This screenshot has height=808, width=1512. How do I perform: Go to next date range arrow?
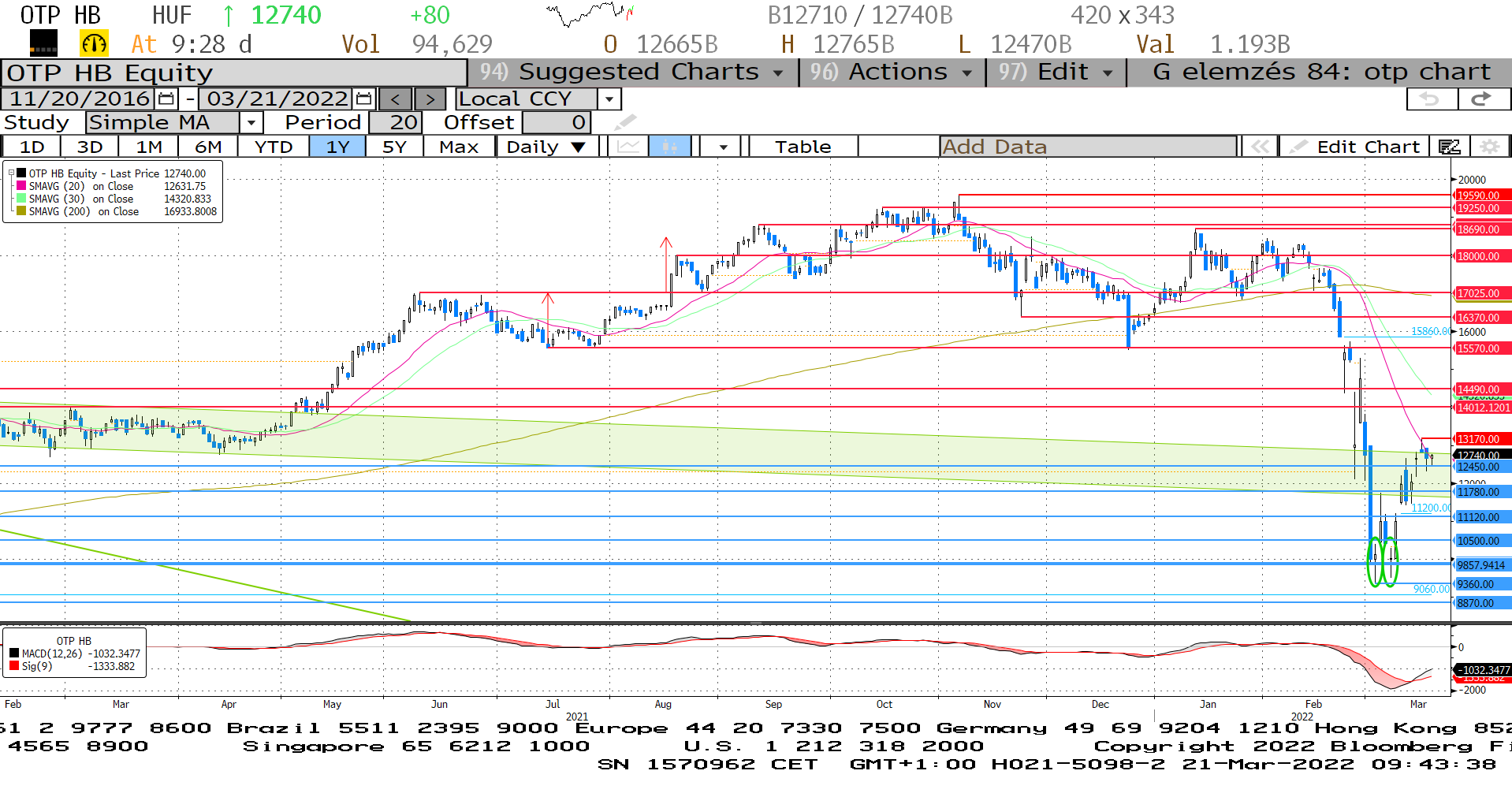click(x=430, y=99)
